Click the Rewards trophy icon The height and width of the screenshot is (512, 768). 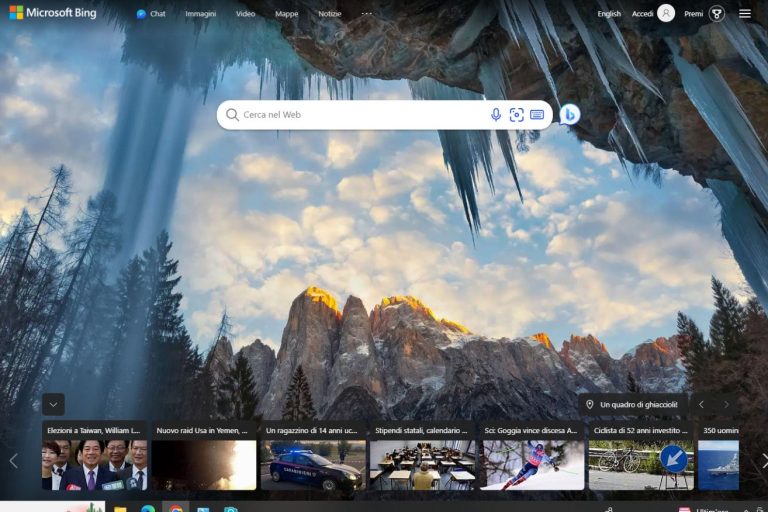coord(717,14)
